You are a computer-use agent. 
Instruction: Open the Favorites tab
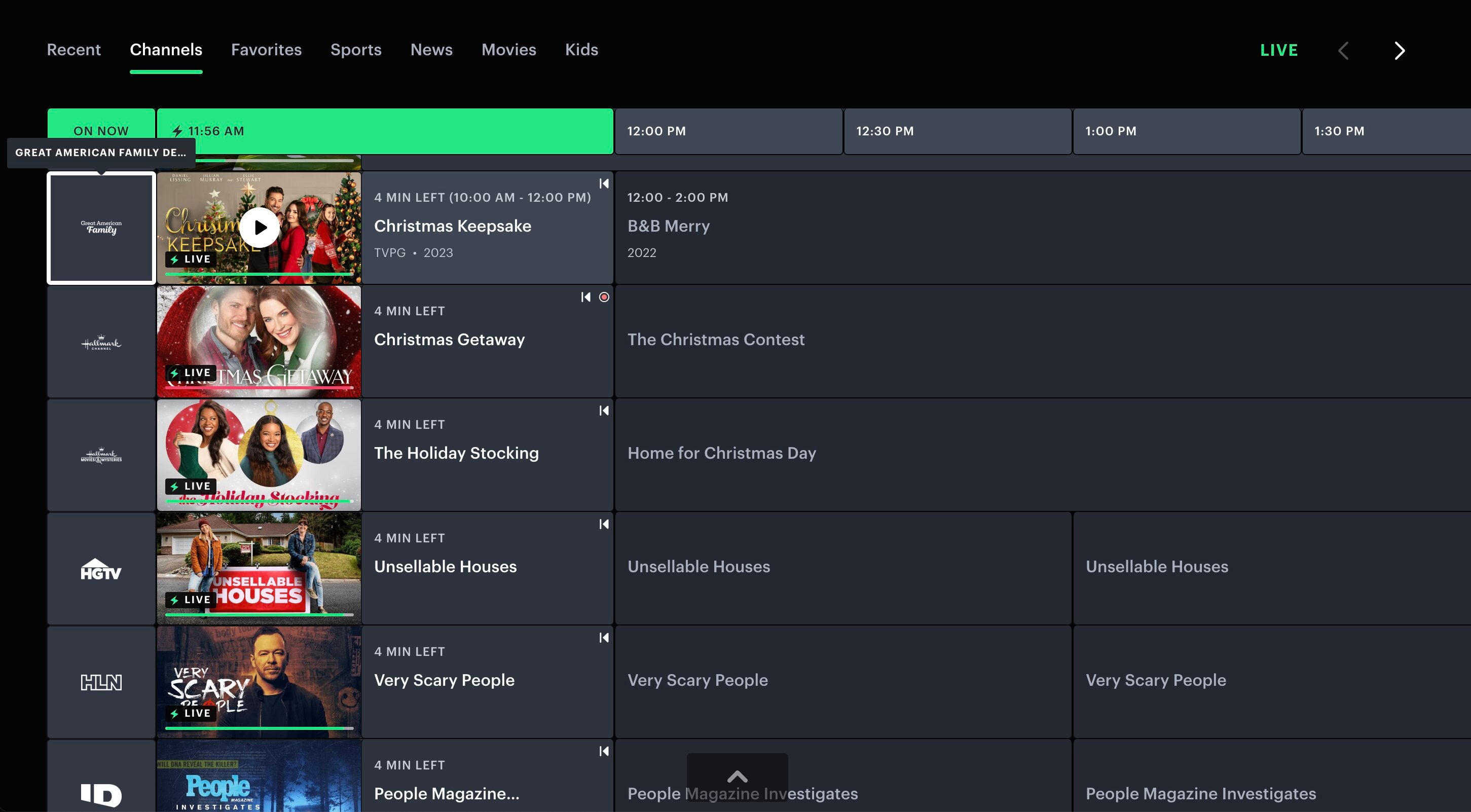267,50
